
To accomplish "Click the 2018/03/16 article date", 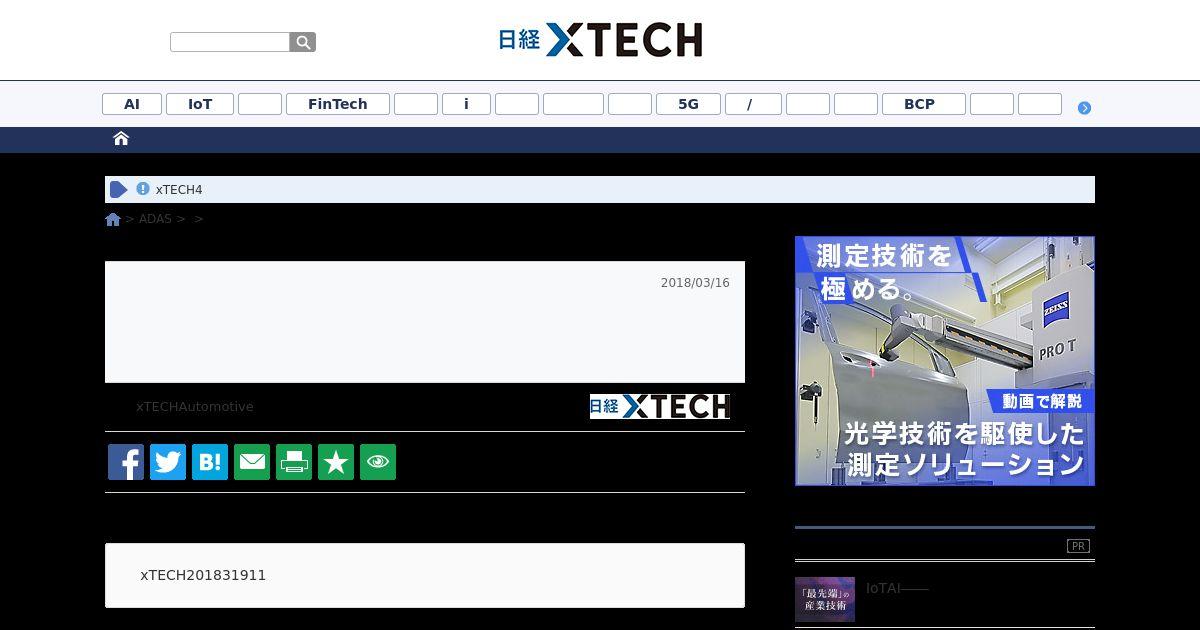I will (695, 283).
